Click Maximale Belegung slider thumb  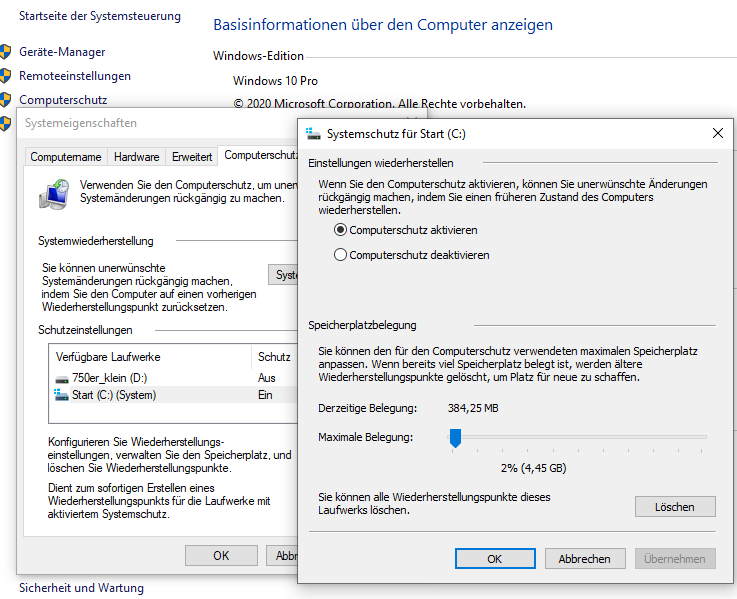pos(455,438)
